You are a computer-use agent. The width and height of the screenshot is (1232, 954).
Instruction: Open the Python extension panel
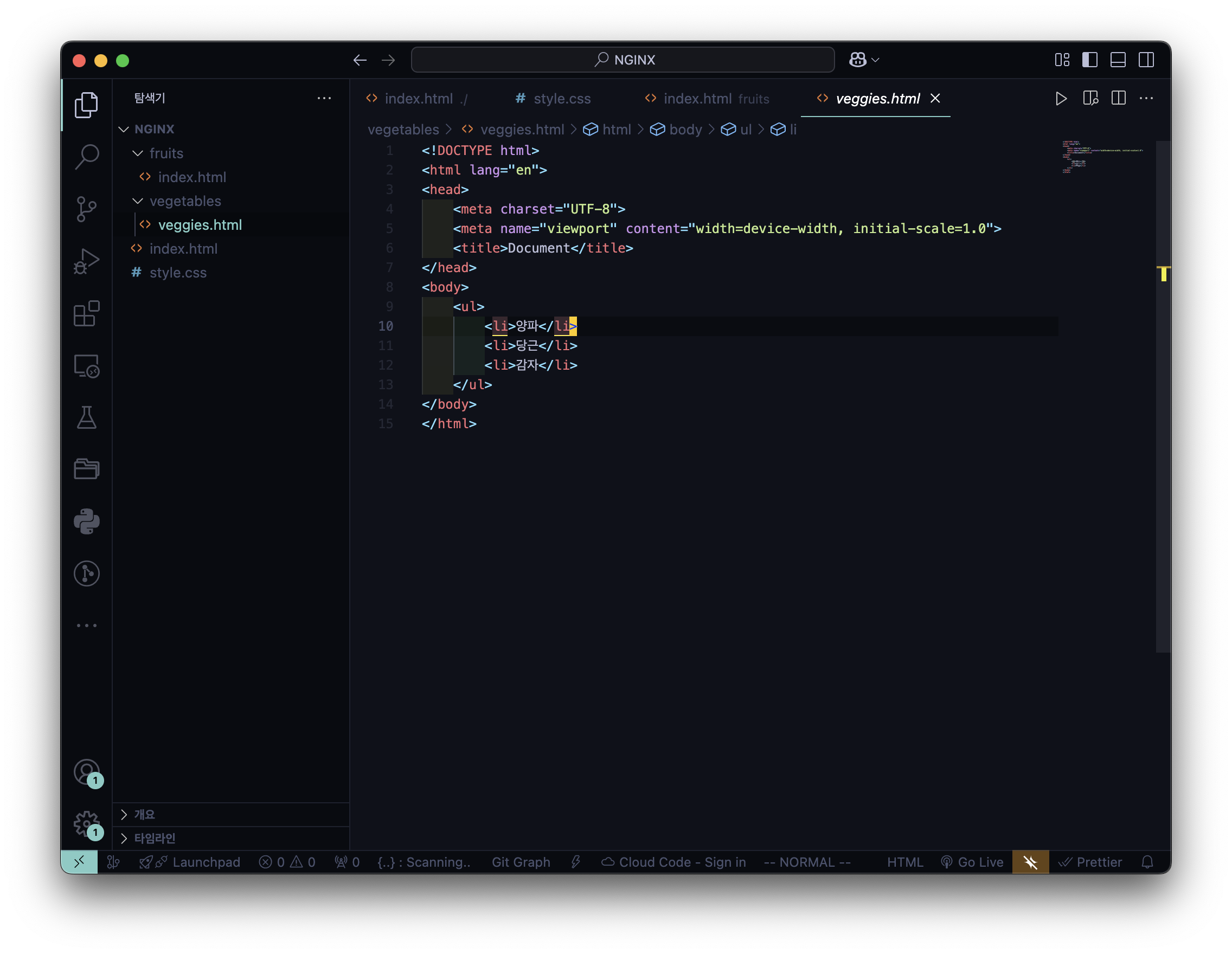(x=86, y=521)
